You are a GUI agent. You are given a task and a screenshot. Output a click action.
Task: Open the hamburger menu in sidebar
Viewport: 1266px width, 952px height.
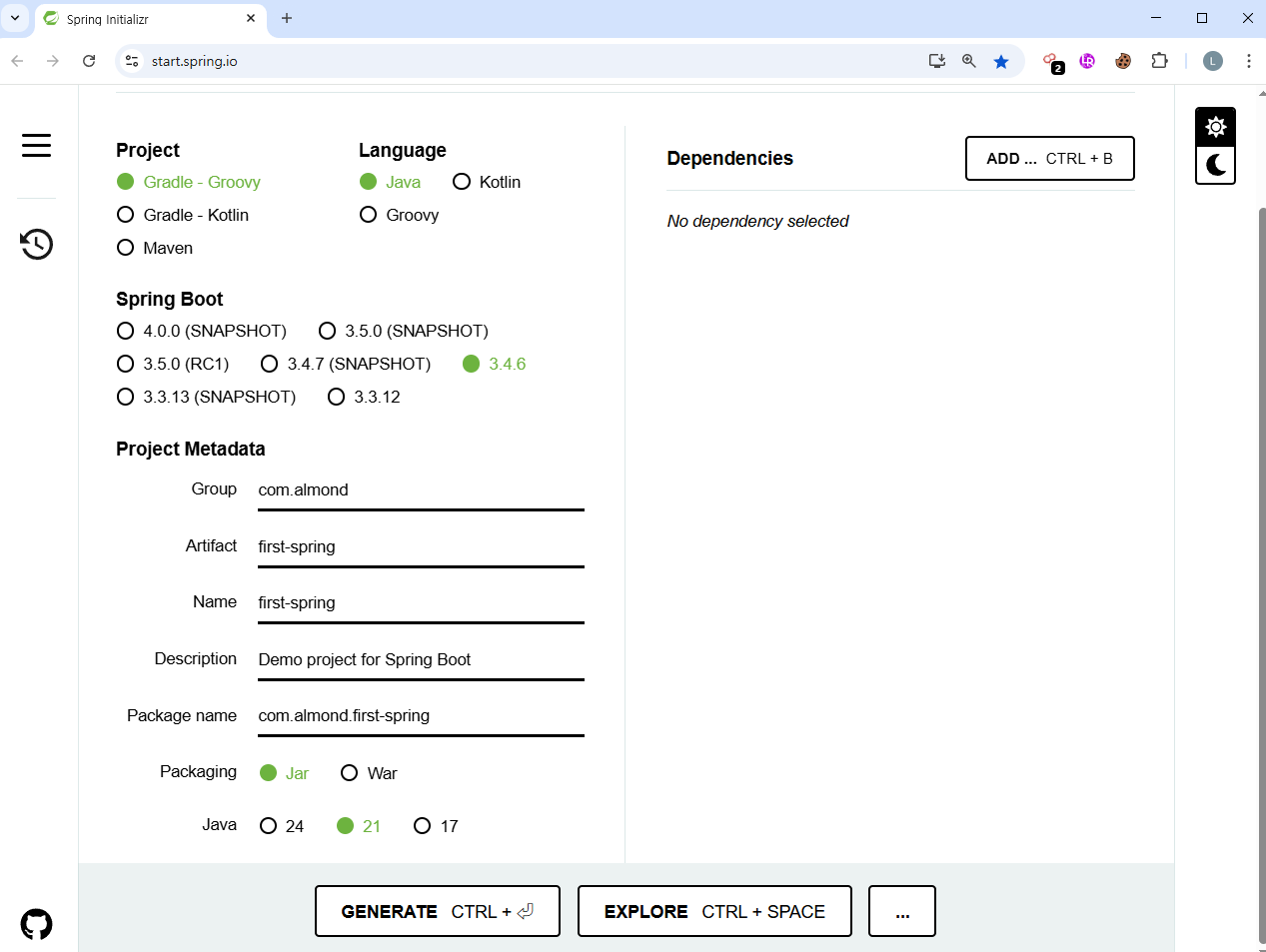[x=36, y=146]
